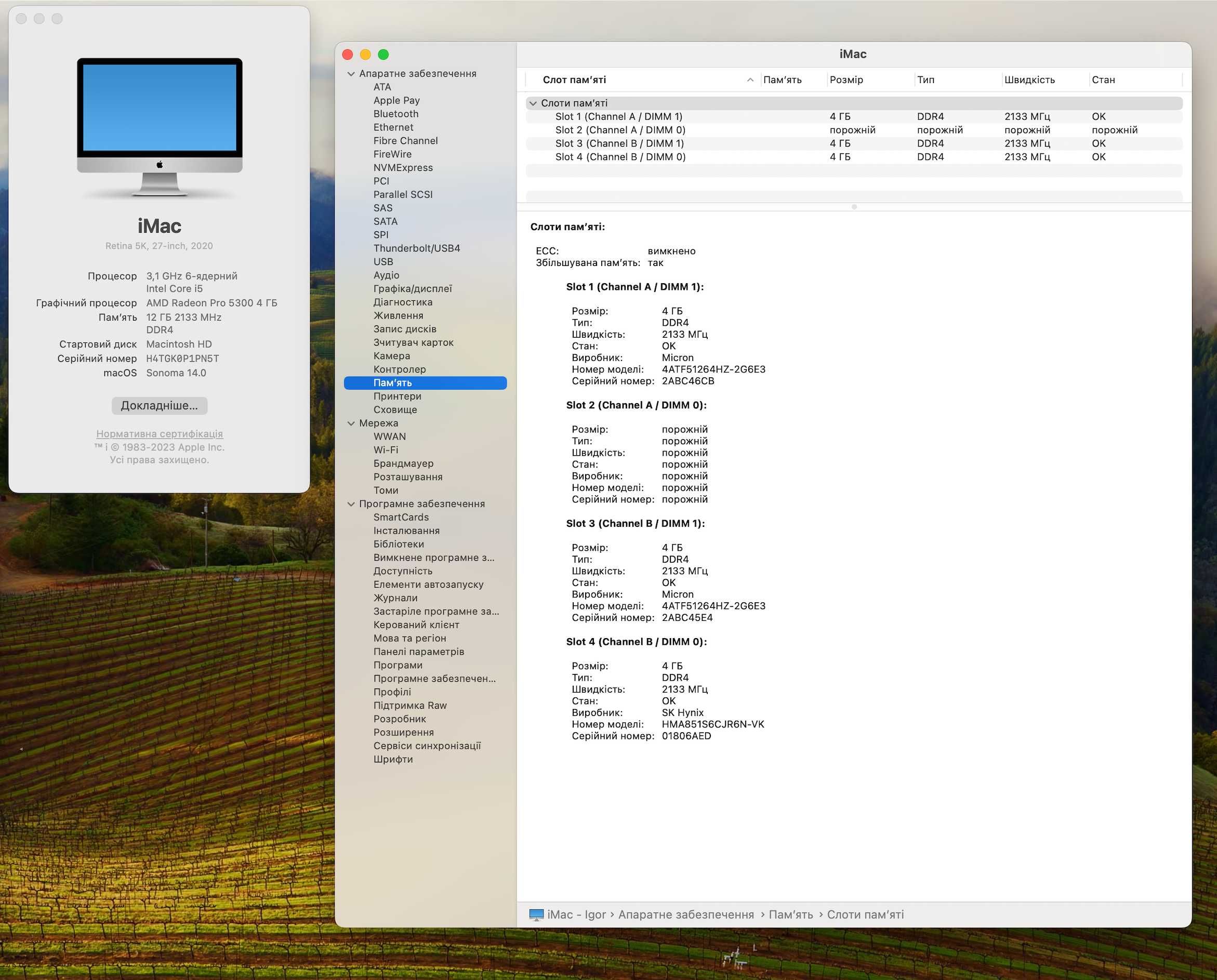The width and height of the screenshot is (1217, 980).
Task: Select NVMExpress in the sidebar
Action: tap(403, 168)
